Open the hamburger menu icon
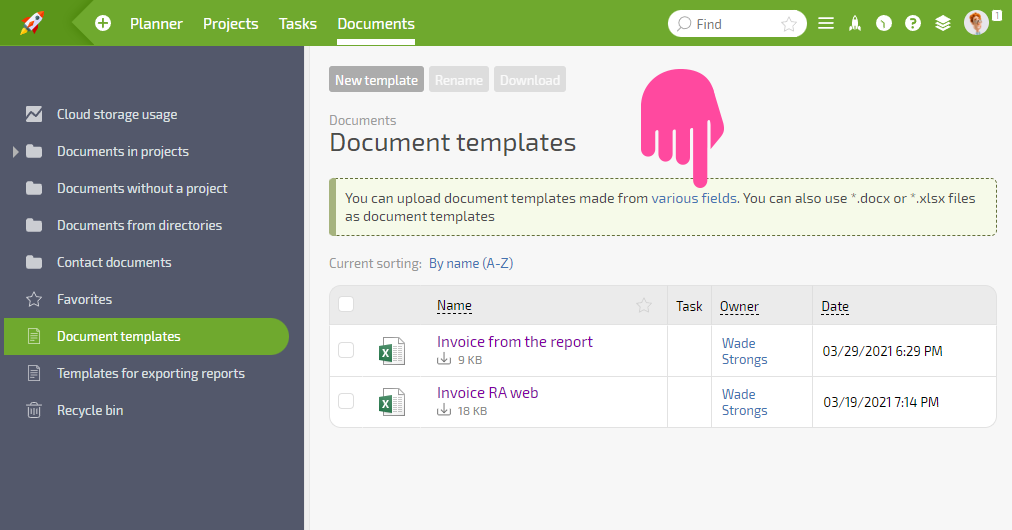Viewport: 1012px width, 530px height. (x=825, y=24)
